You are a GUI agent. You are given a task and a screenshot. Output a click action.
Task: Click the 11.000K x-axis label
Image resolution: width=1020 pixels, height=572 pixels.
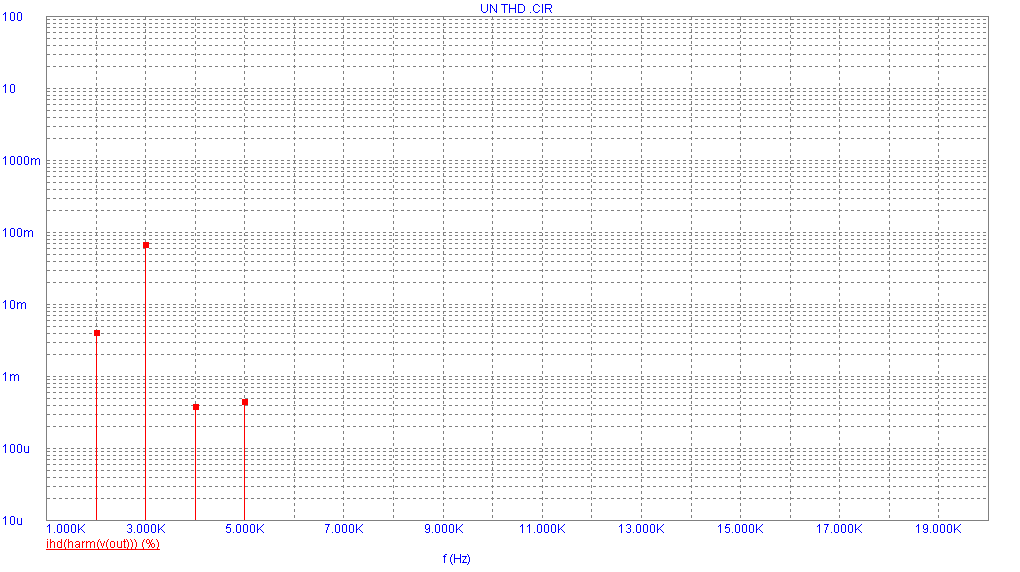point(542,529)
